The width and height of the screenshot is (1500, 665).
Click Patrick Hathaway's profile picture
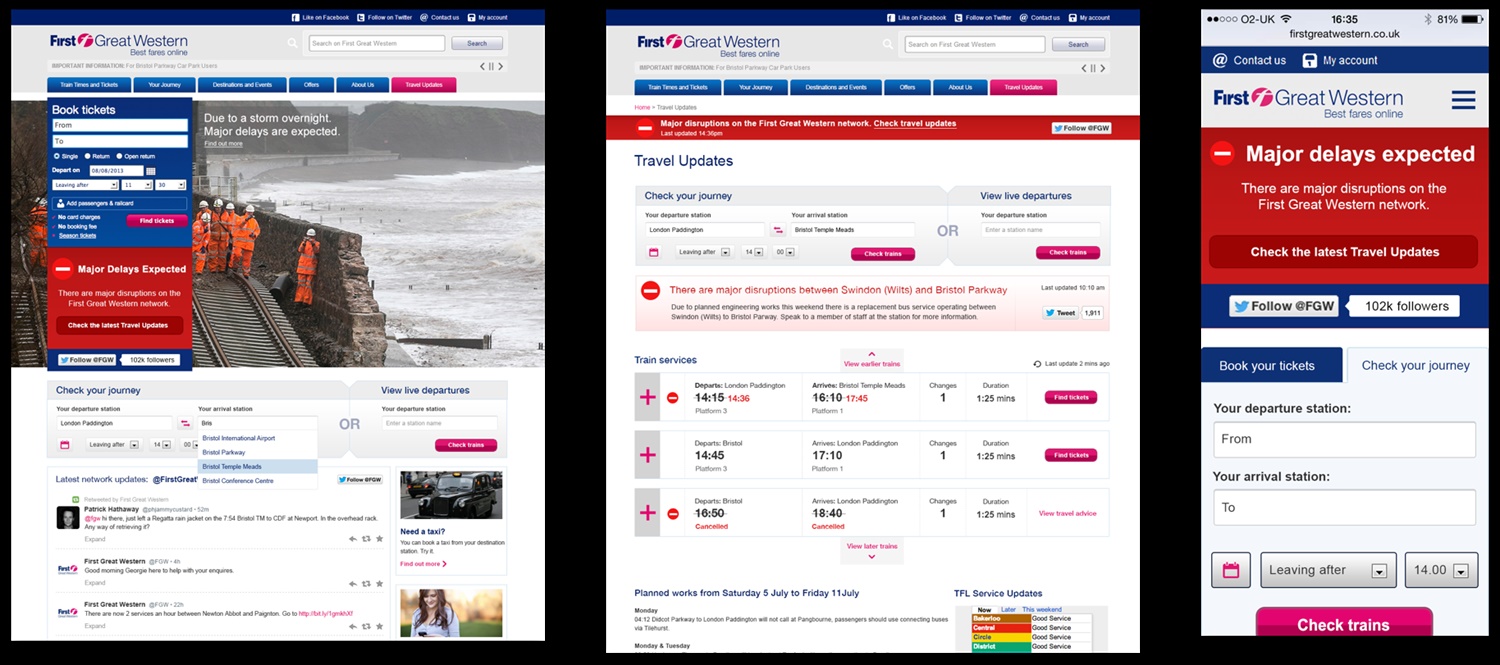(67, 518)
